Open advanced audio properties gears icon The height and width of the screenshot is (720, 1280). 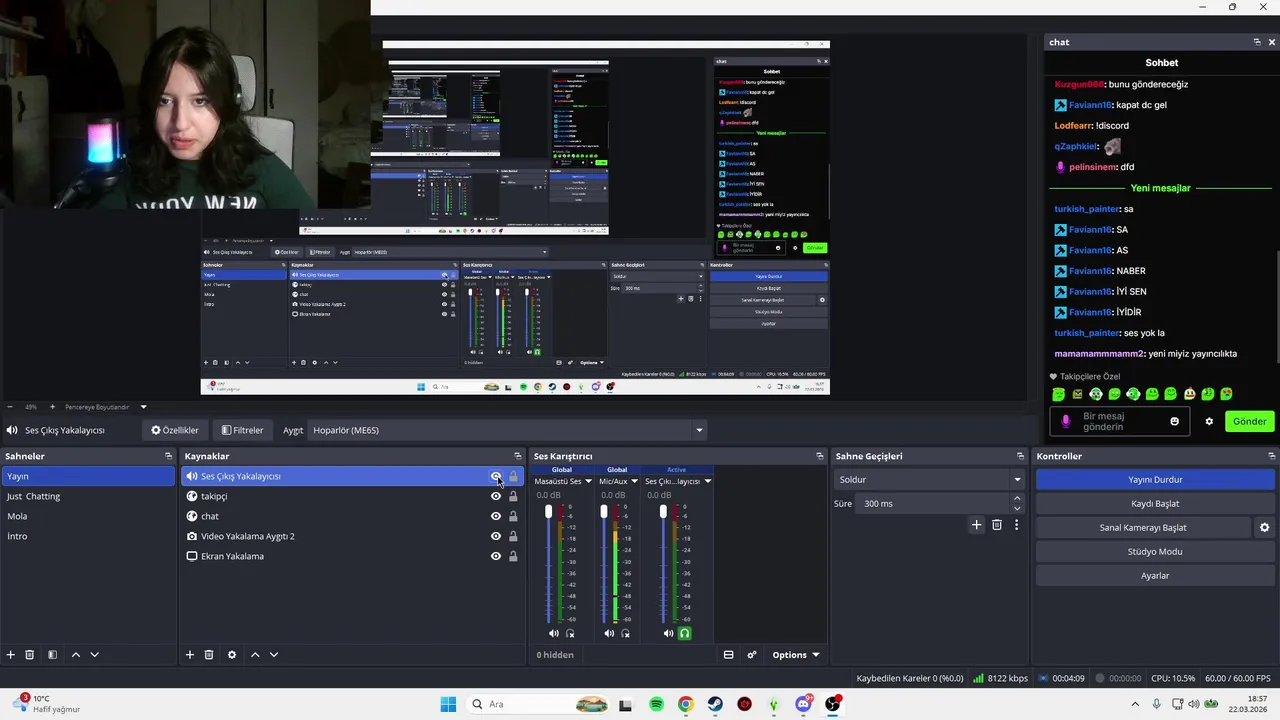[x=752, y=655]
